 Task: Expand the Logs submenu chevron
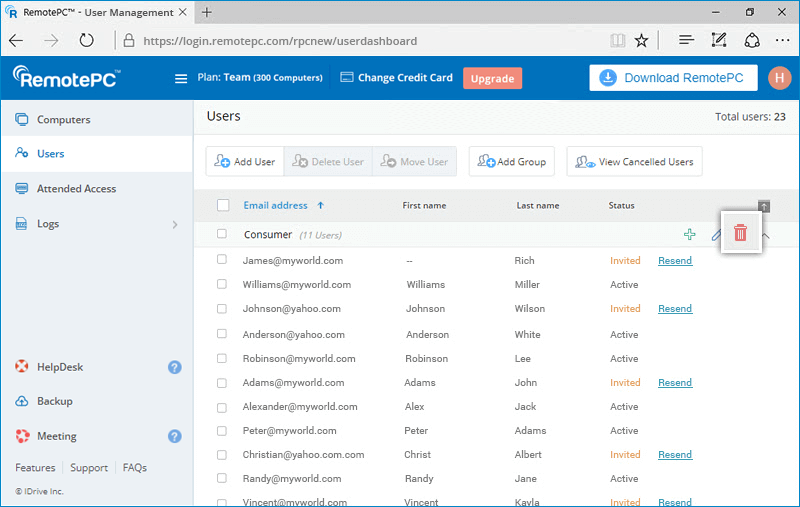(175, 224)
